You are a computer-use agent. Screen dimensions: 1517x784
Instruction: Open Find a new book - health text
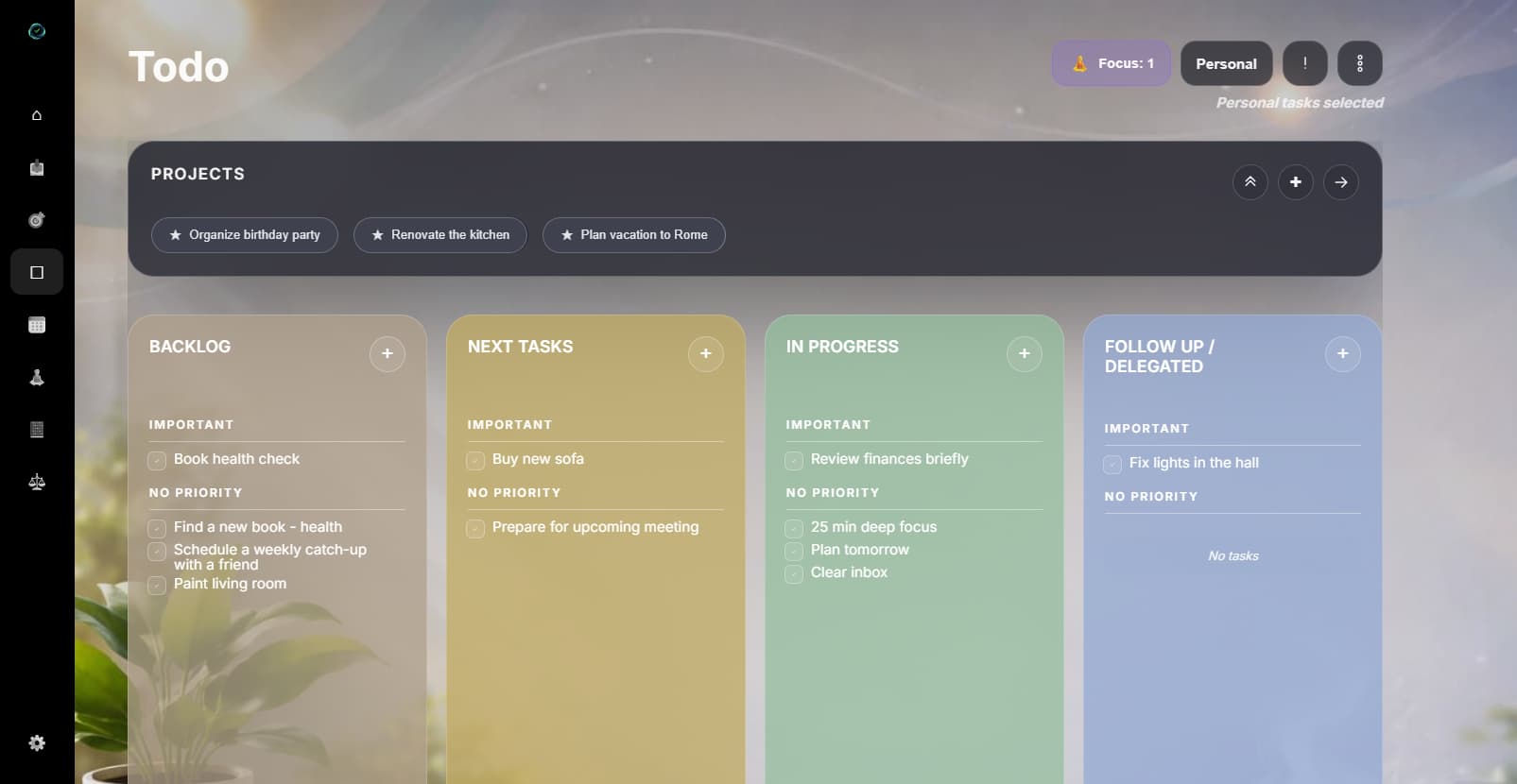pyautogui.click(x=258, y=527)
